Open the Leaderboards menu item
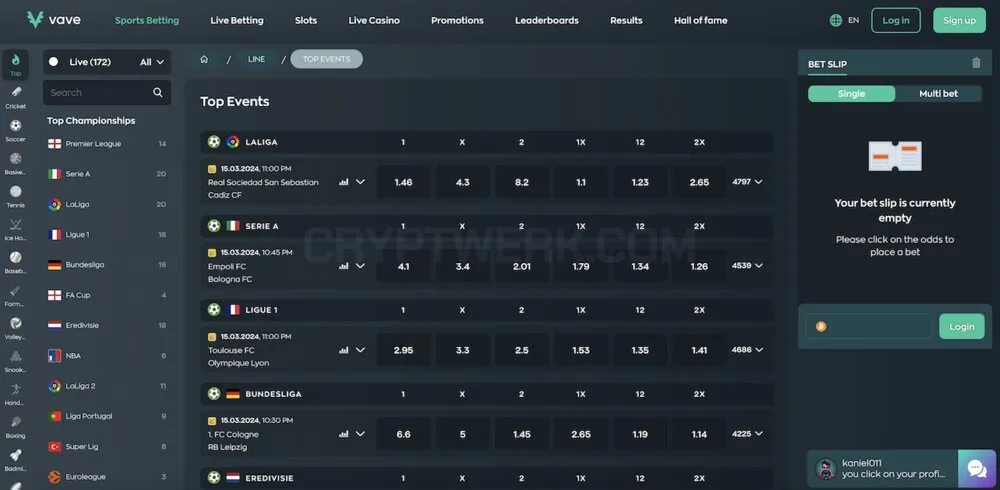The width and height of the screenshot is (1000, 490). pyautogui.click(x=547, y=20)
